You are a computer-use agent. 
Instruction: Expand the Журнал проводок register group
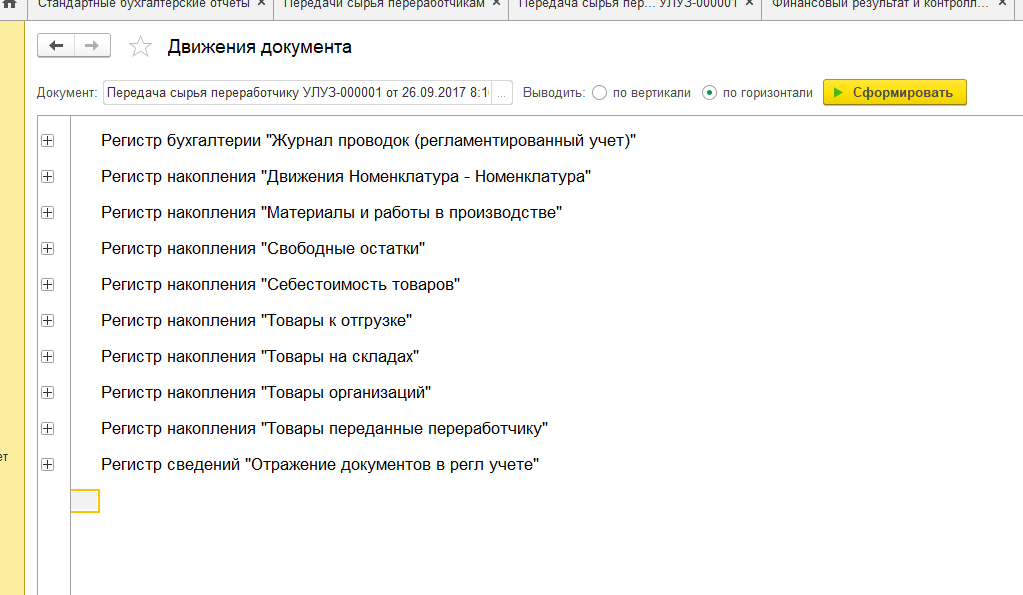coord(47,141)
